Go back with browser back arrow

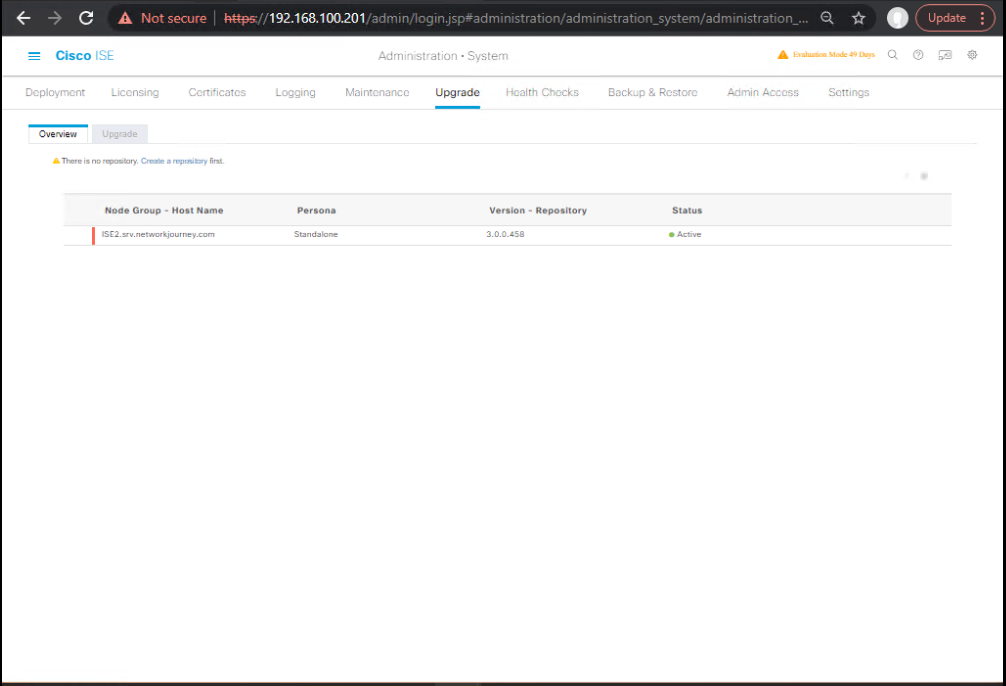pos(24,18)
